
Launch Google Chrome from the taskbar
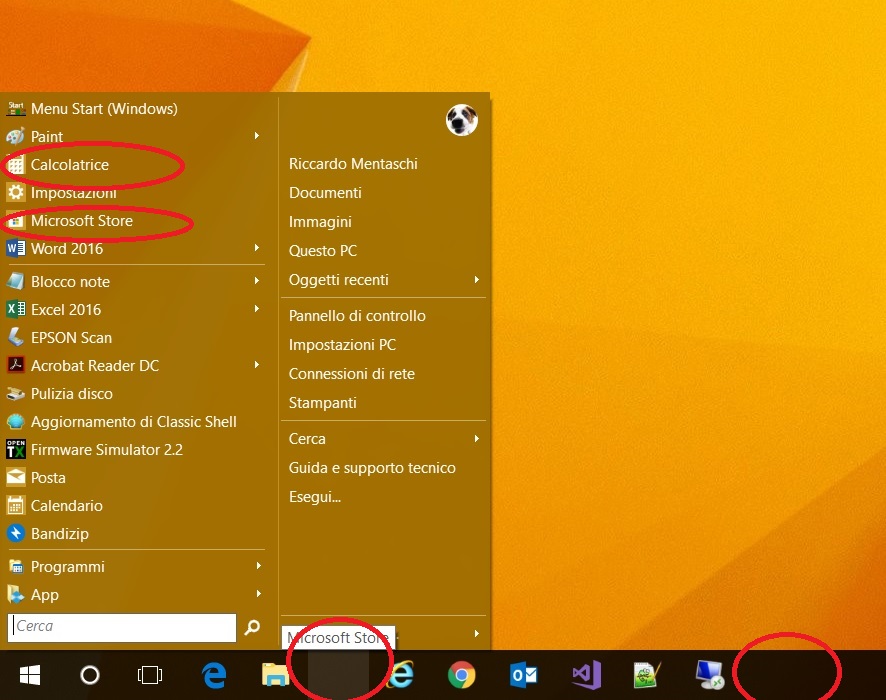(x=461, y=675)
